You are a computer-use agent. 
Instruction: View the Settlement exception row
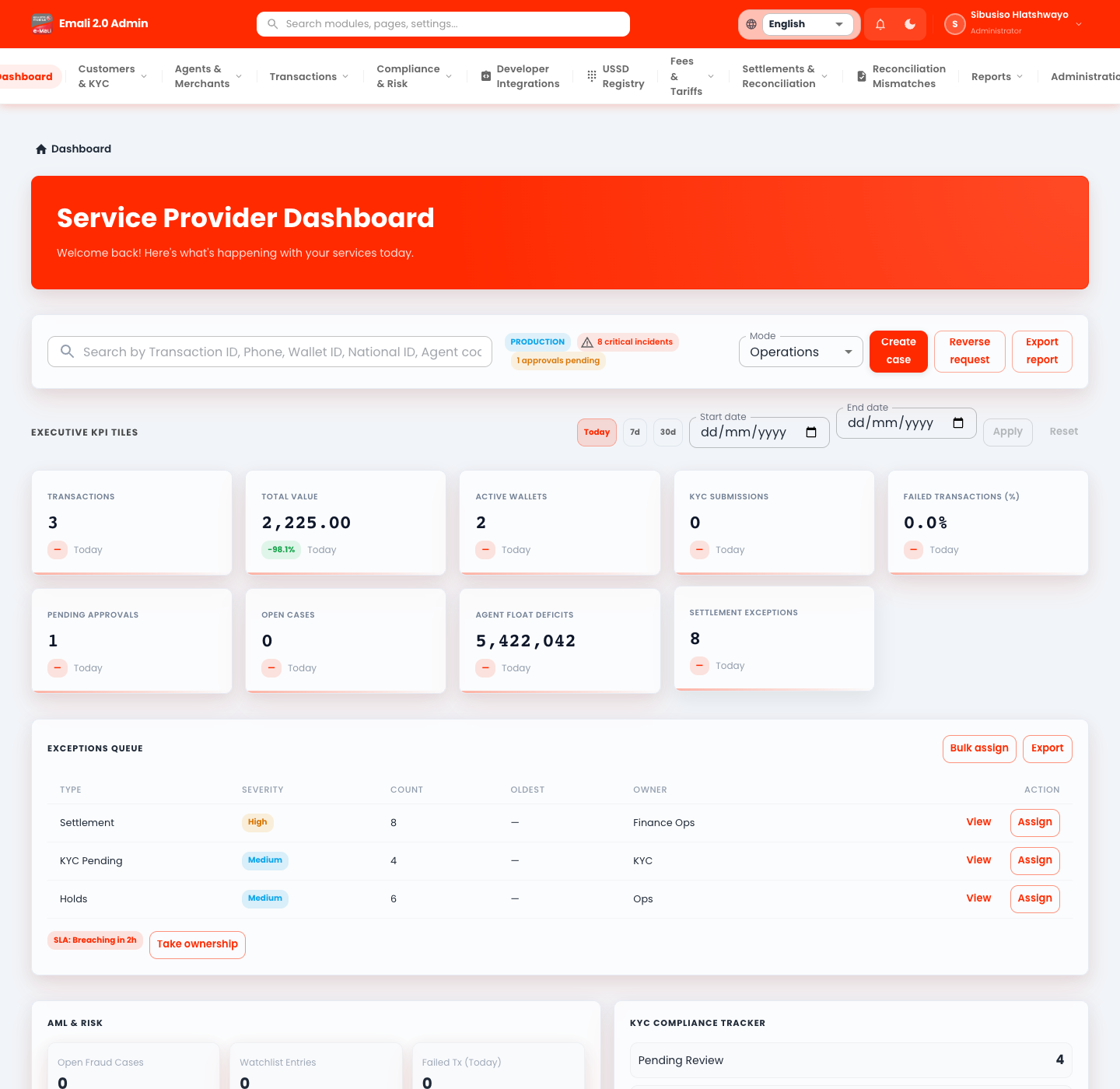[978, 822]
